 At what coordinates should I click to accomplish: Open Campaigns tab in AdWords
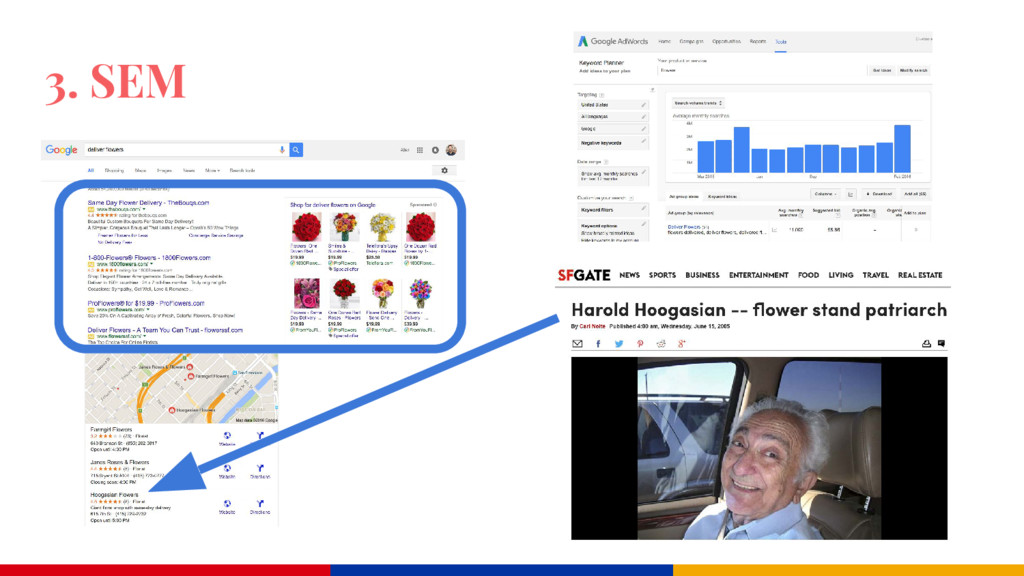click(x=691, y=41)
